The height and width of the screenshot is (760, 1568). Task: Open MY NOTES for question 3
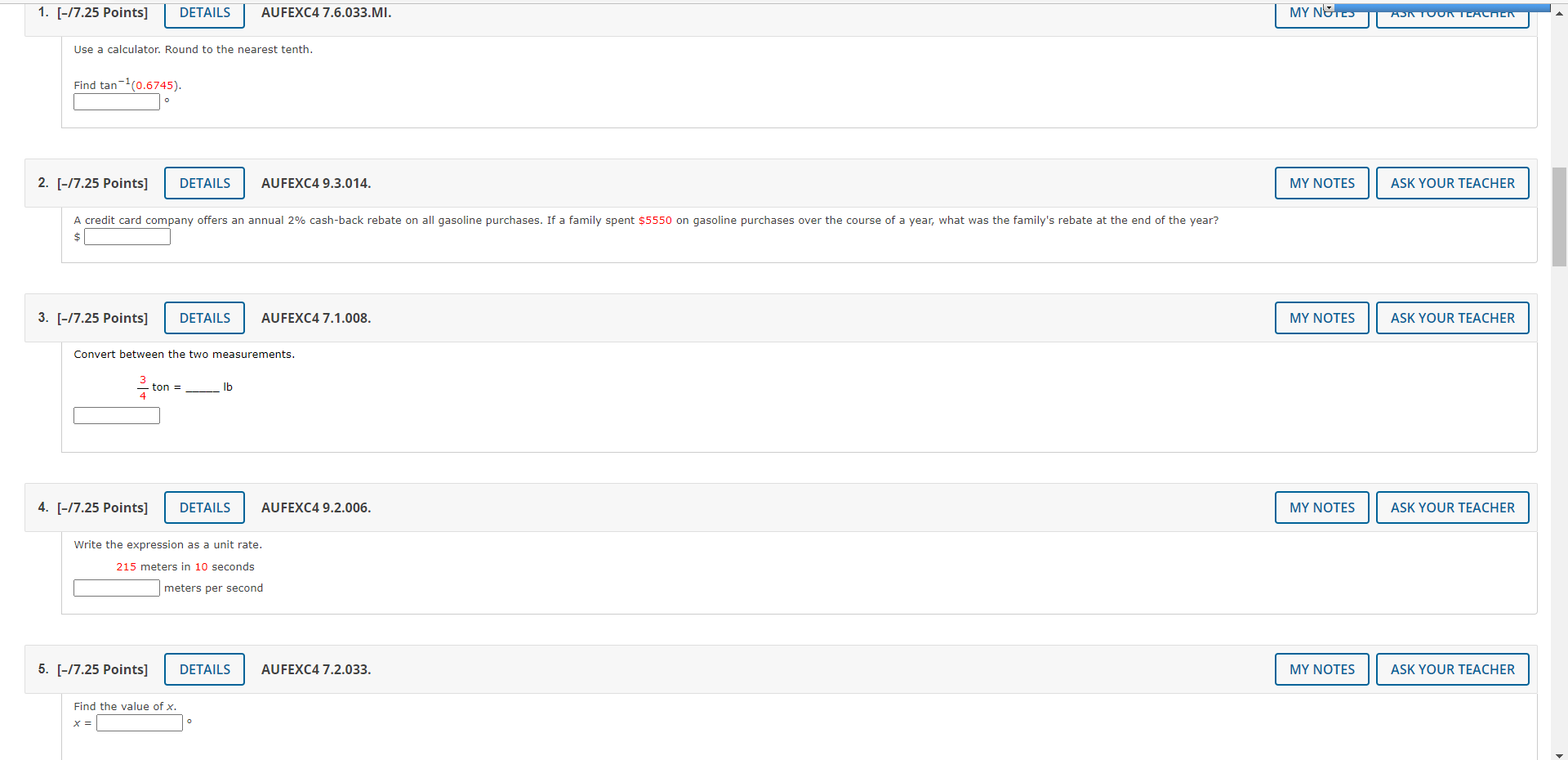[x=1321, y=317]
